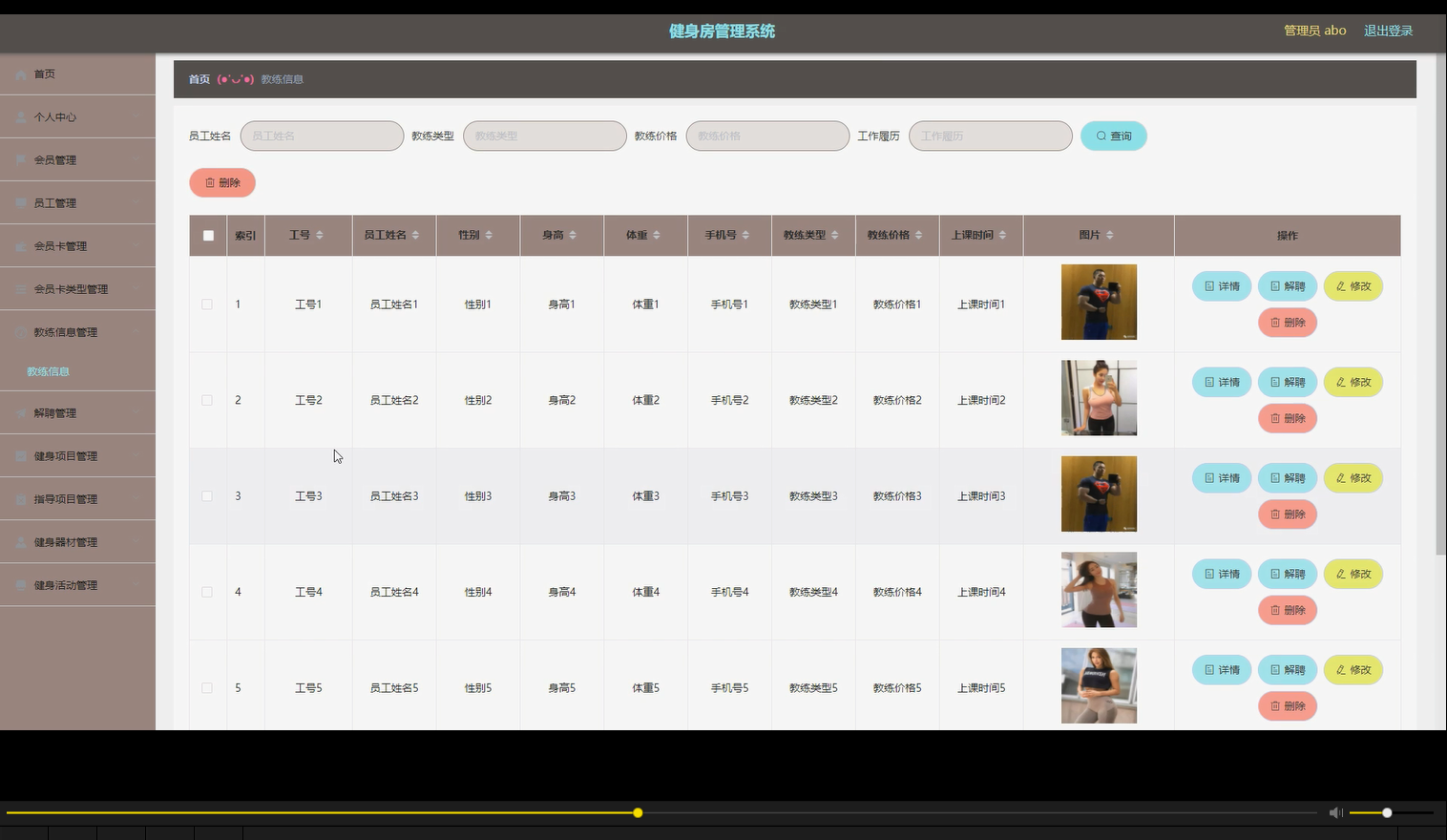1447x840 pixels.
Task: Click into the 工作履历 filter field
Action: [991, 136]
